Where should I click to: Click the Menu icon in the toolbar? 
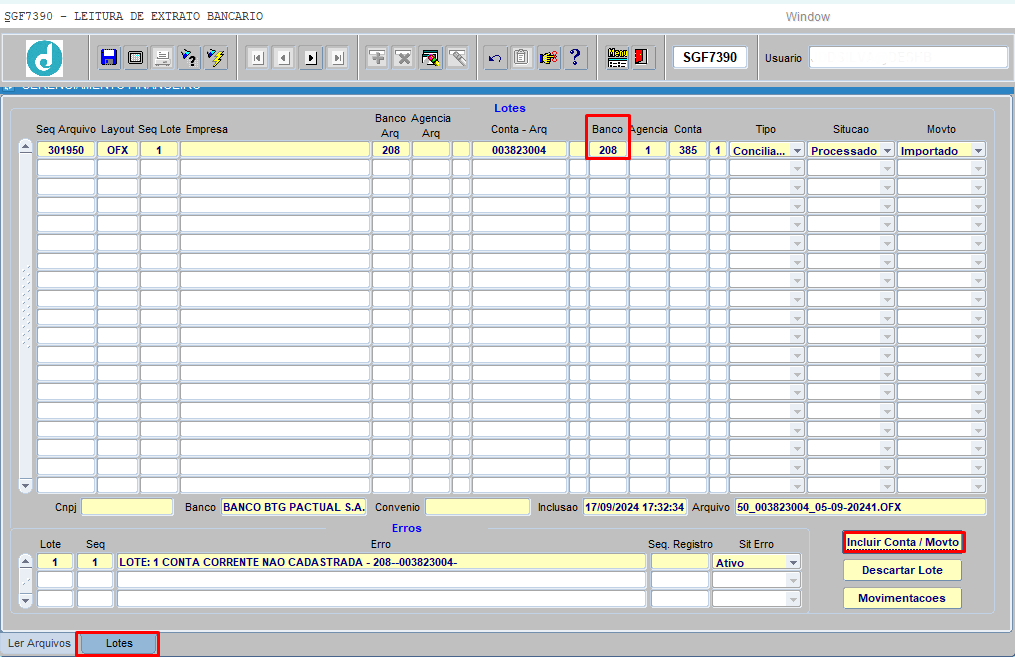(617, 58)
